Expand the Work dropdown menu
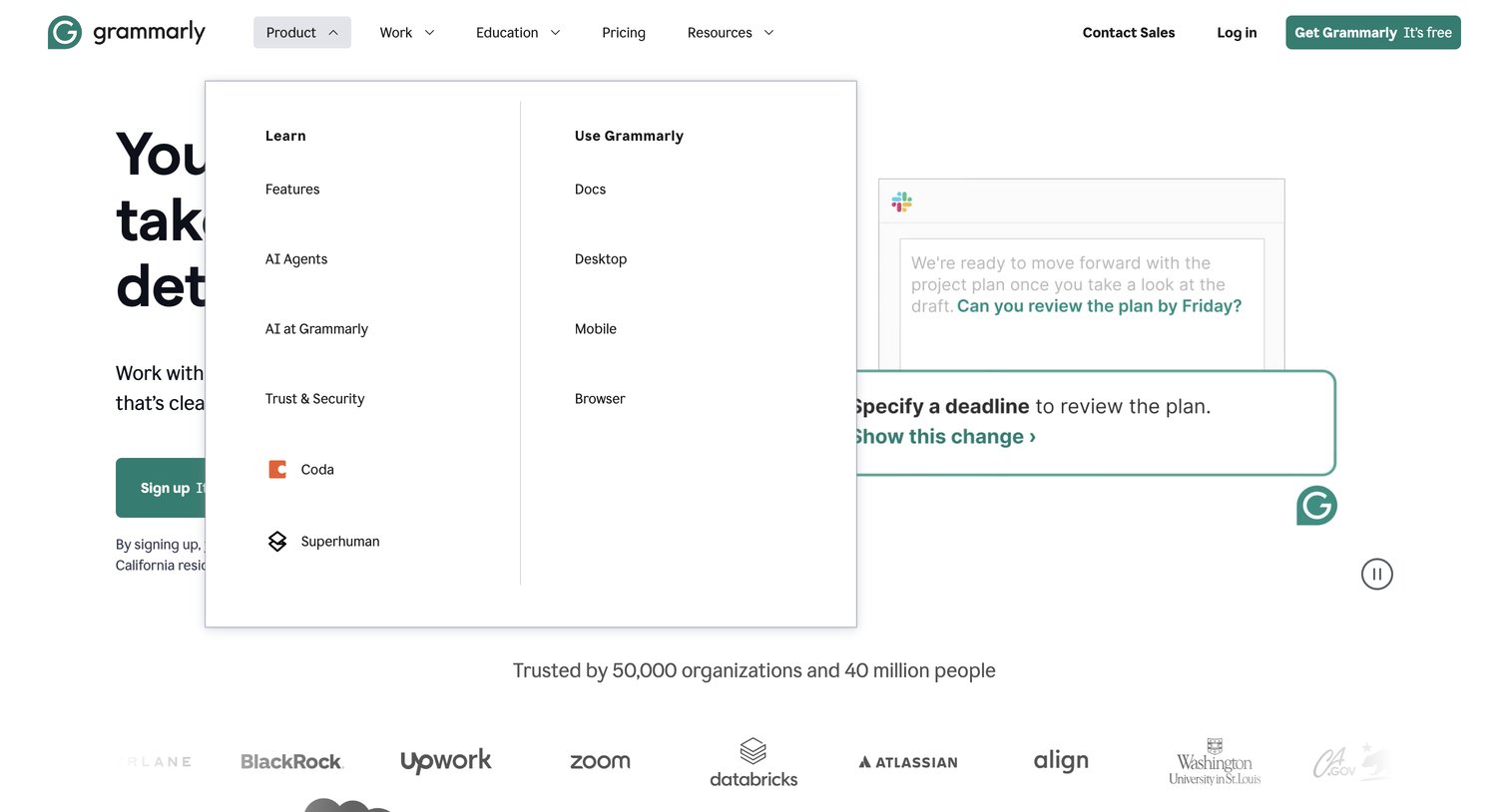This screenshot has width=1509, height=812. coord(407,32)
